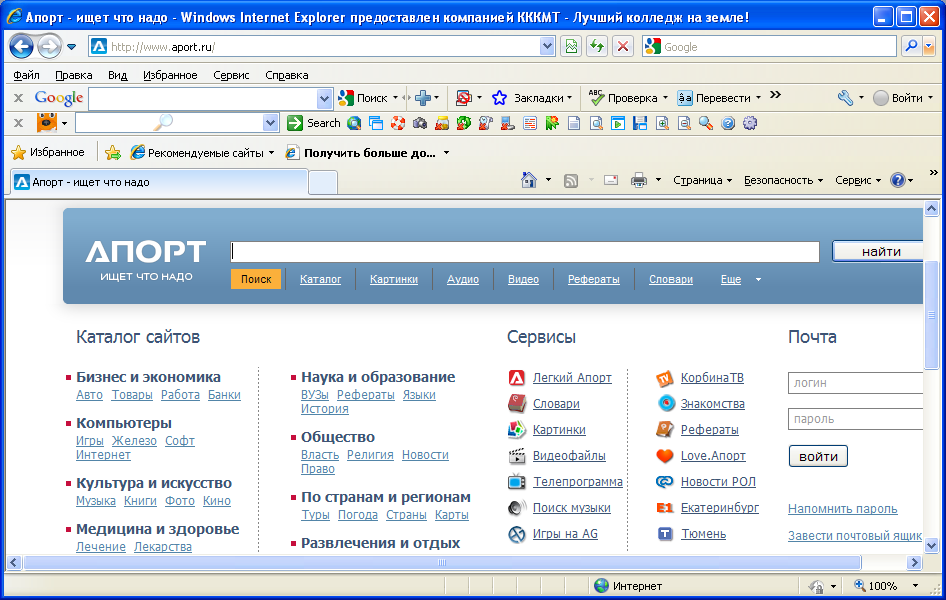
Task: Open recent pages dropdown arrow near Forward
Action: coord(71,46)
